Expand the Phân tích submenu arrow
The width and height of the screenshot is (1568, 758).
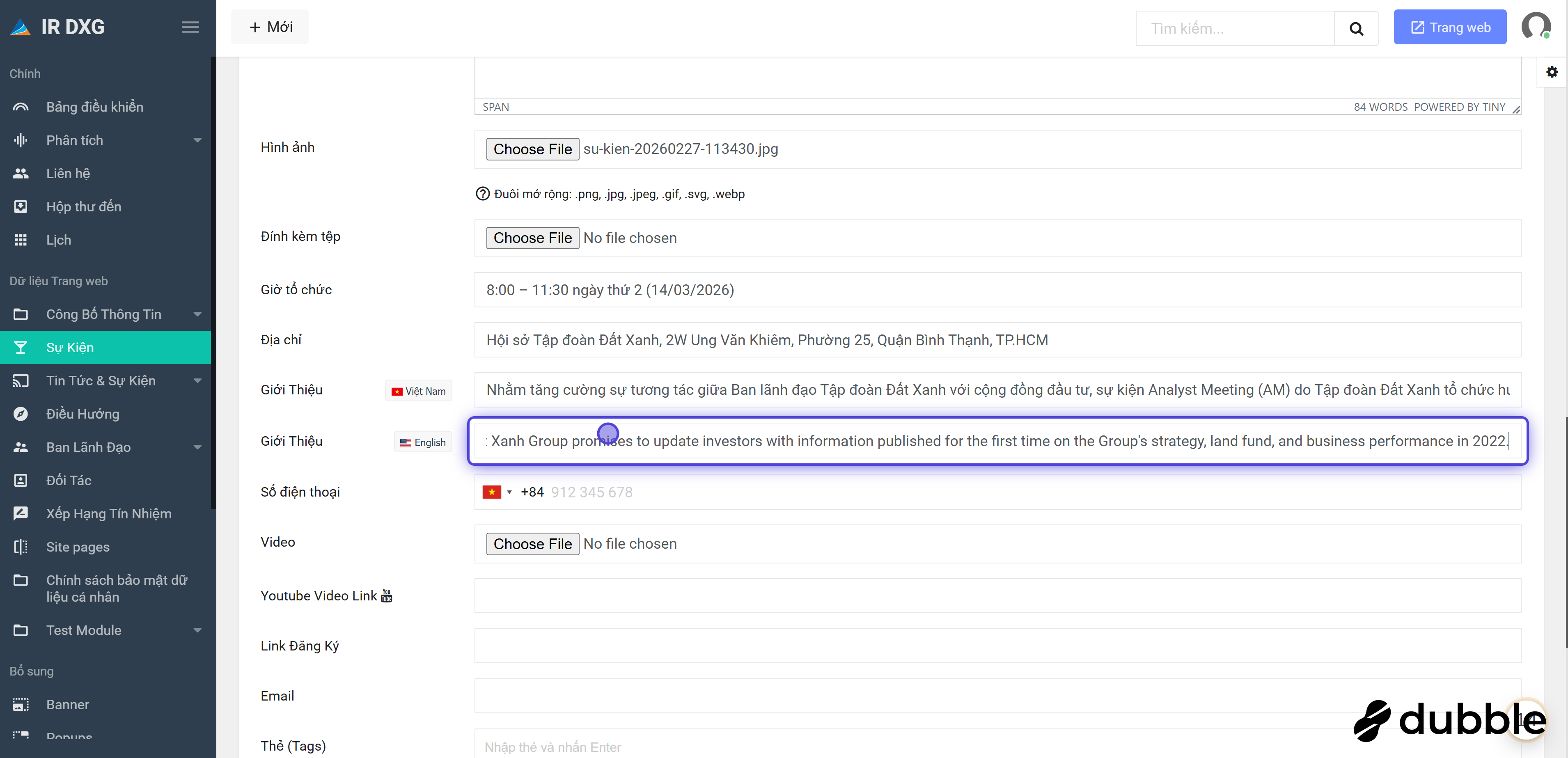click(x=198, y=140)
